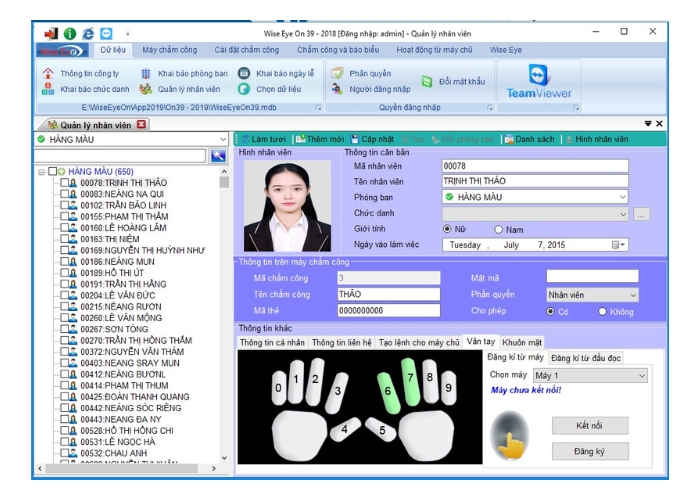Click the Mật mã input field
700x500 pixels.
coord(592,277)
